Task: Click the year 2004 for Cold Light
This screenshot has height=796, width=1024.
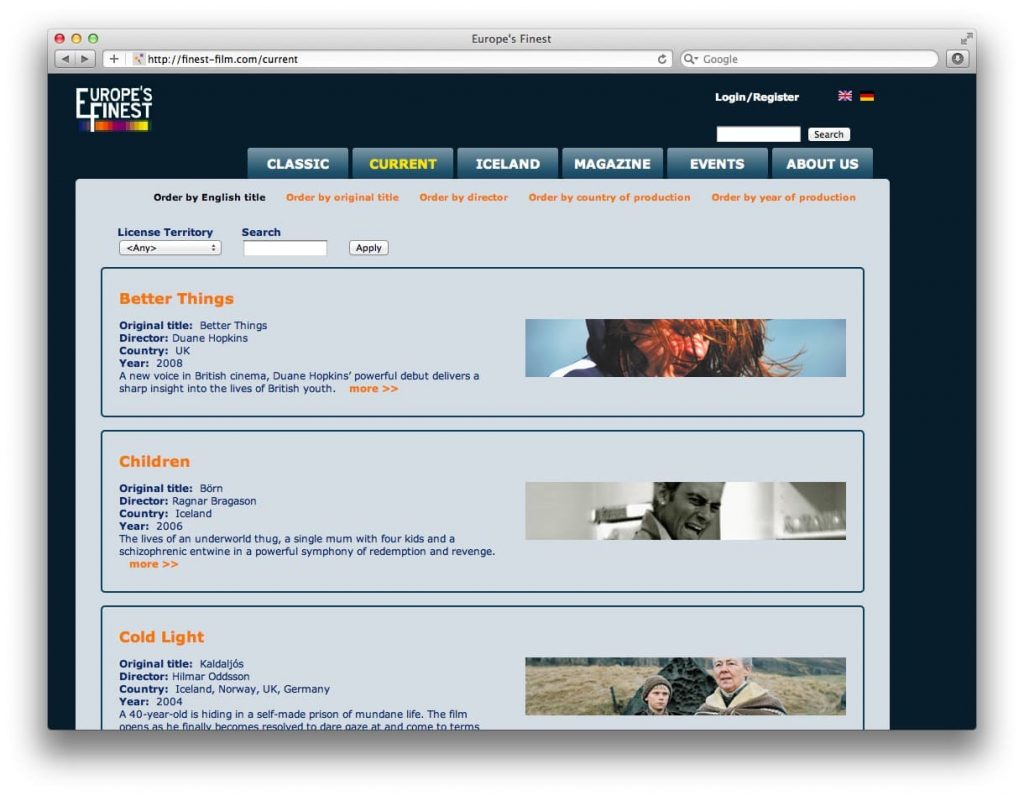Action: [169, 701]
